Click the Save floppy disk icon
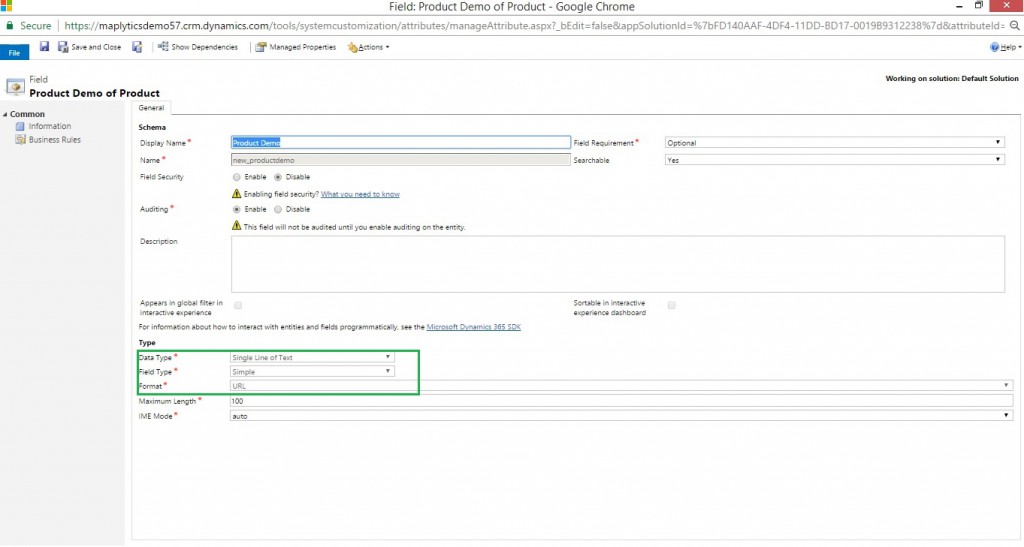The image size is (1024, 547). 44,46
